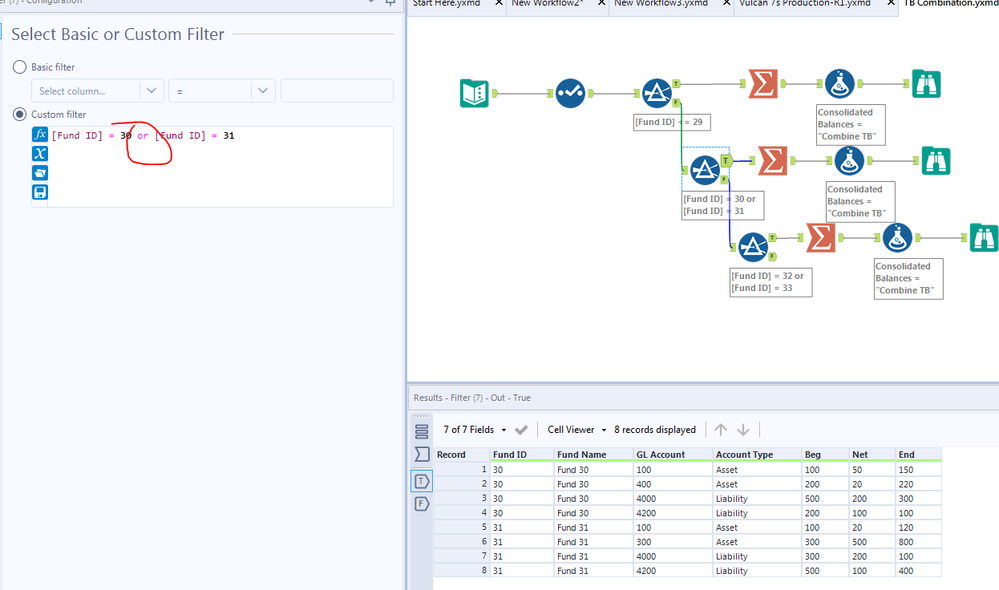Go to previous record with up arrow
Image resolution: width=999 pixels, height=590 pixels.
click(721, 429)
